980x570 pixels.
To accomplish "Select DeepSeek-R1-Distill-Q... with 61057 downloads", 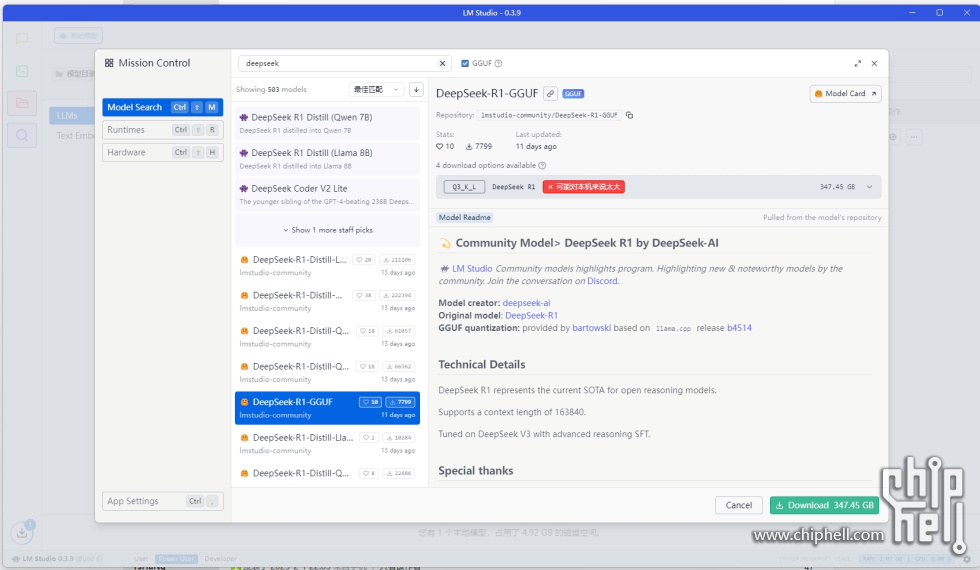I will pyautogui.click(x=328, y=337).
